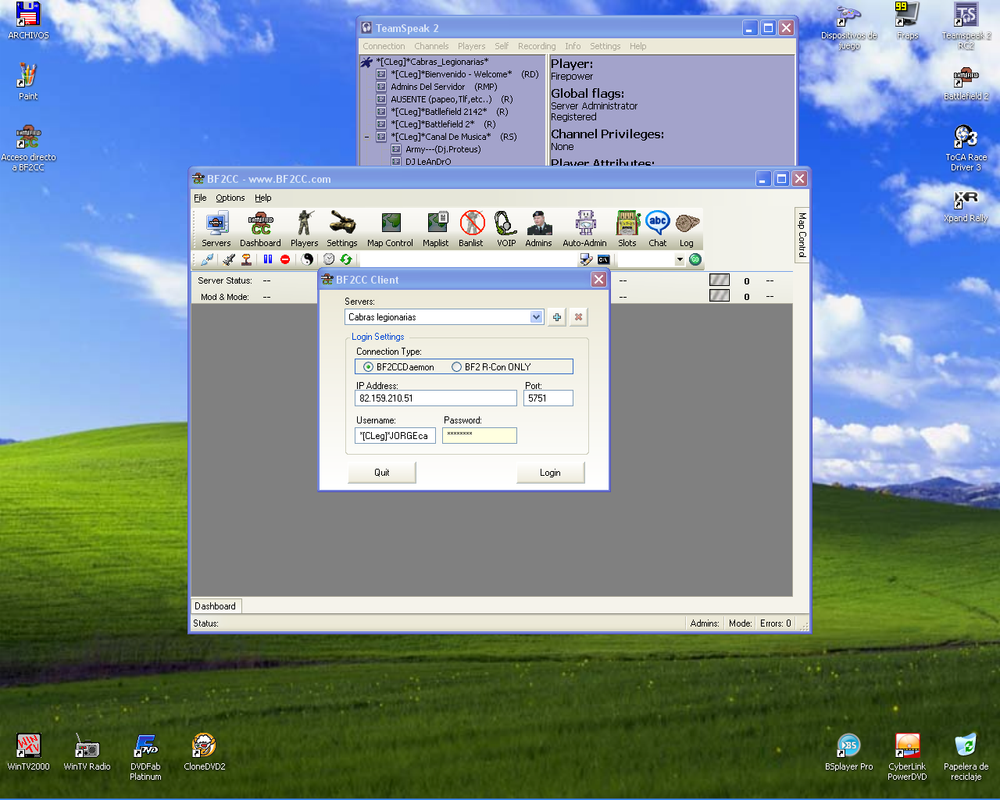Image resolution: width=1000 pixels, height=800 pixels.
Task: Select the ARCHIVOS desktop icon
Action: (x=28, y=21)
